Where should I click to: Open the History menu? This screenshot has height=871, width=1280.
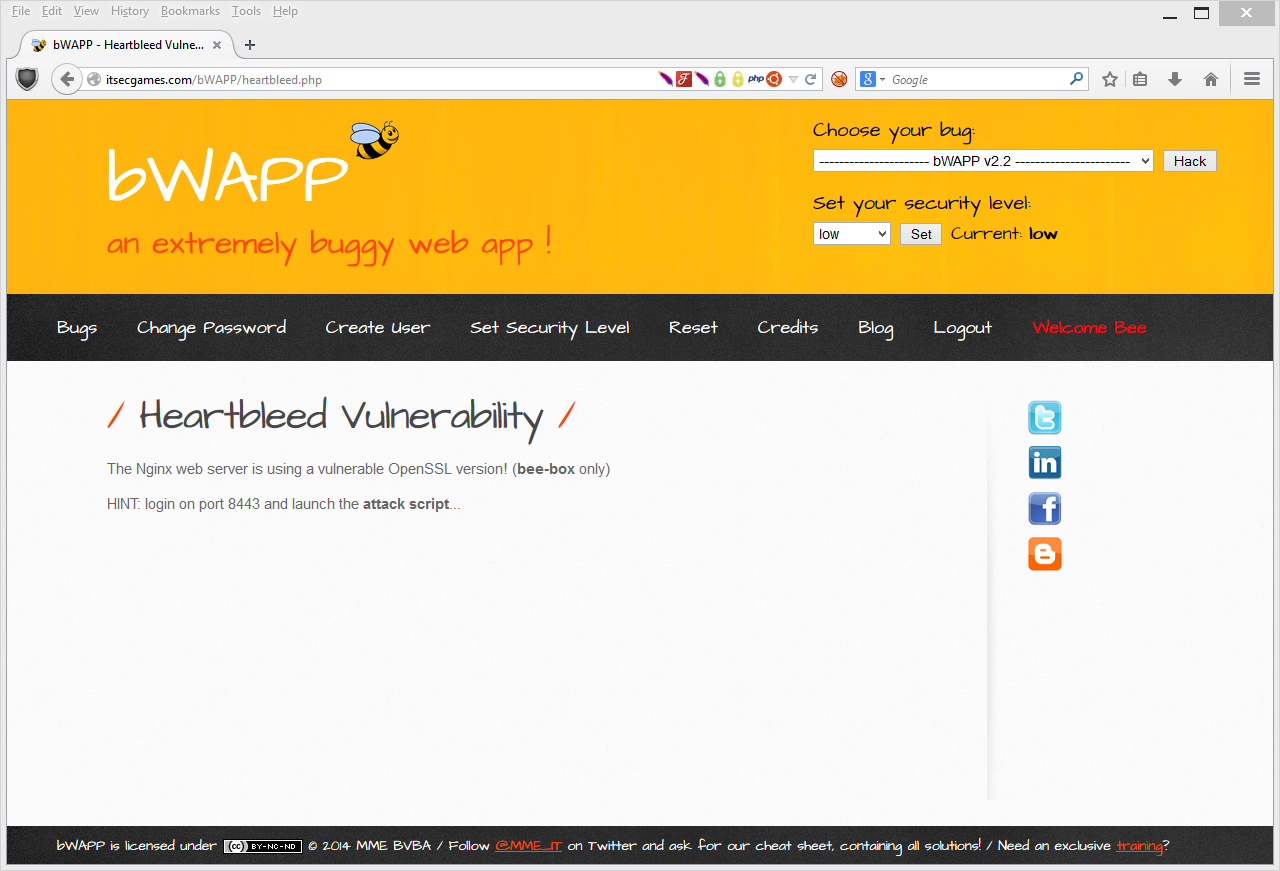click(130, 11)
